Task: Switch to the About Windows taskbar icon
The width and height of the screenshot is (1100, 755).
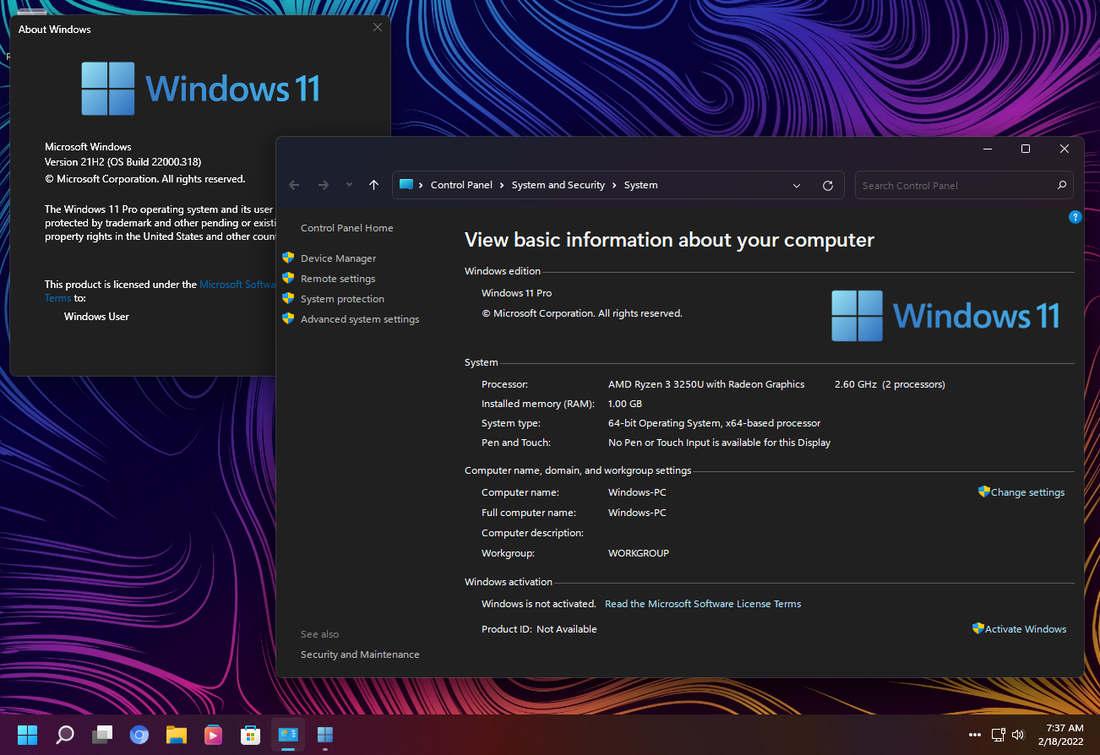Action: click(325, 735)
